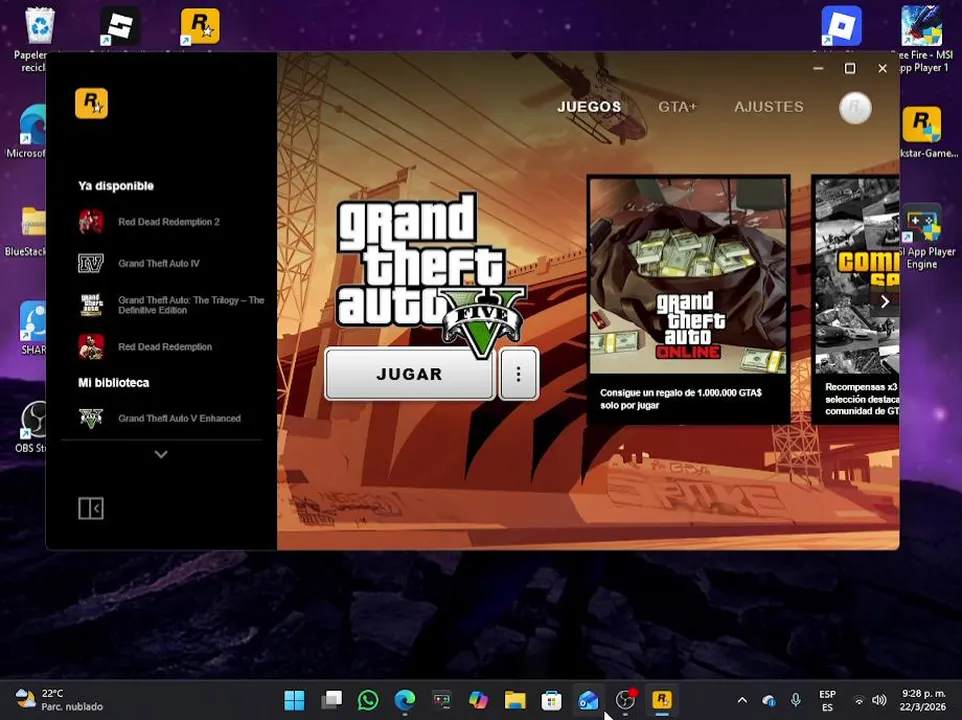Change the ESP ES input language
962x720 pixels.
828,700
